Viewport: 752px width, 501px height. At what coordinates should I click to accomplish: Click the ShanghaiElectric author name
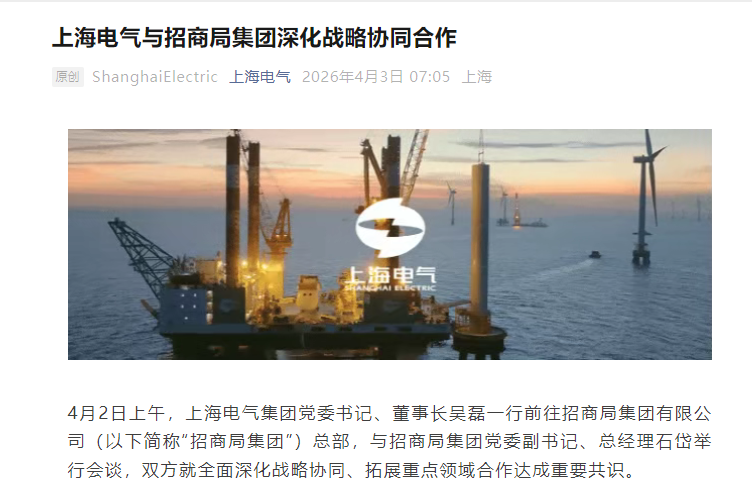(154, 77)
